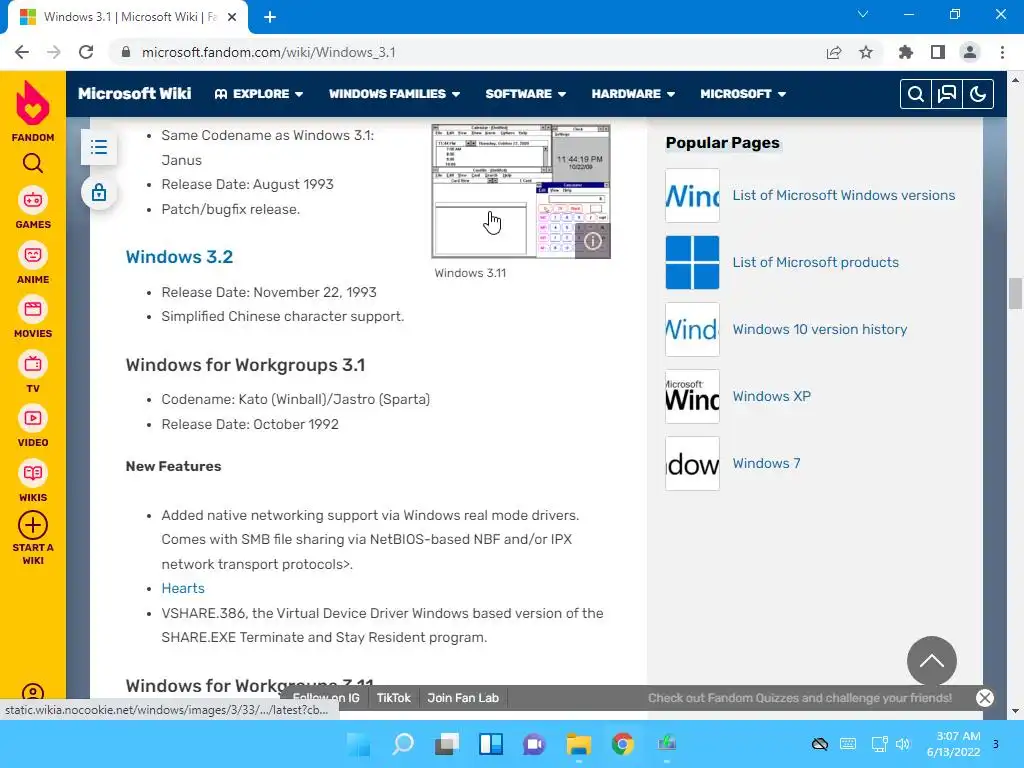Click the page lock icon
This screenshot has height=768, width=1024.
coord(99,193)
